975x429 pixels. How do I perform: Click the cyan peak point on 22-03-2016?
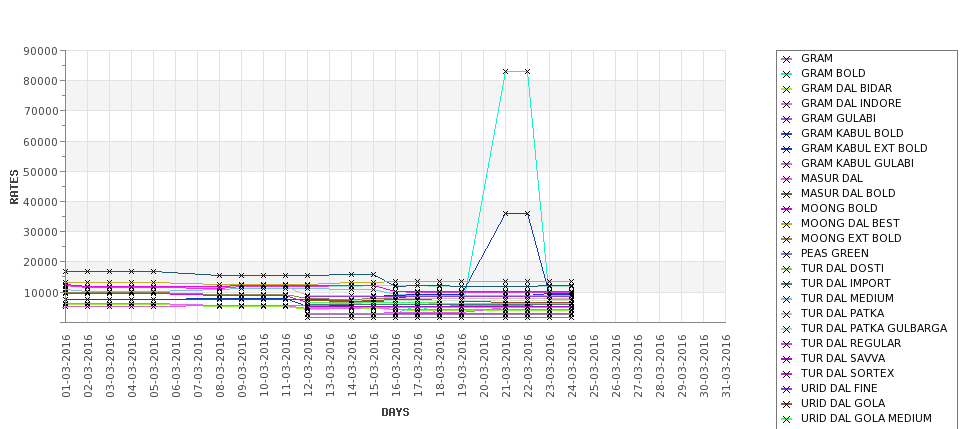pos(527,72)
